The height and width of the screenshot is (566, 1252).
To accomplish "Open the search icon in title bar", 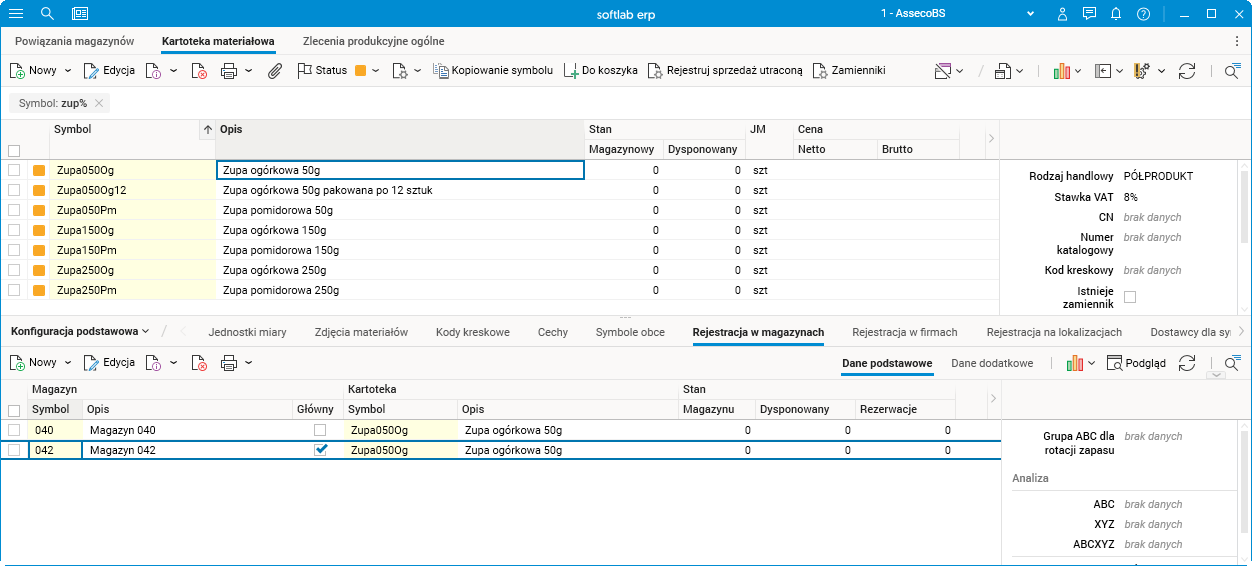I will [x=47, y=14].
